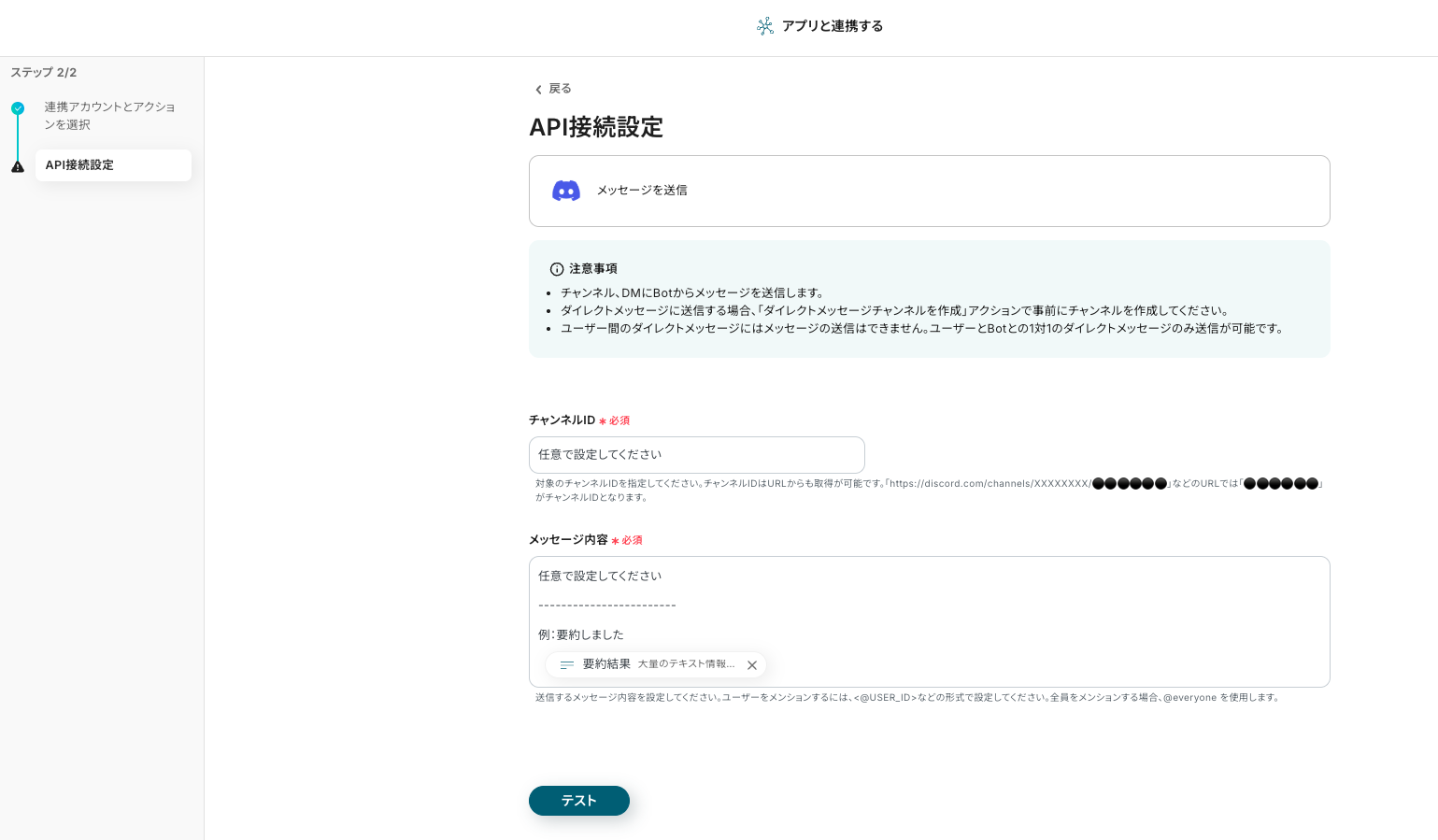Click the Discord logo icon
Image resolution: width=1438 pixels, height=840 pixels.
[566, 191]
